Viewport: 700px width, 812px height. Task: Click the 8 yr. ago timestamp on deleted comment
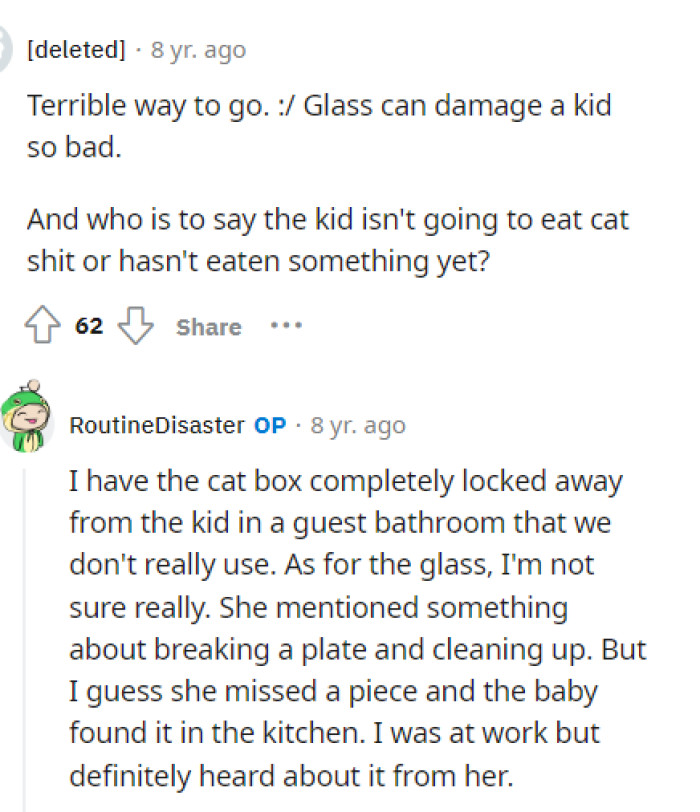click(196, 48)
